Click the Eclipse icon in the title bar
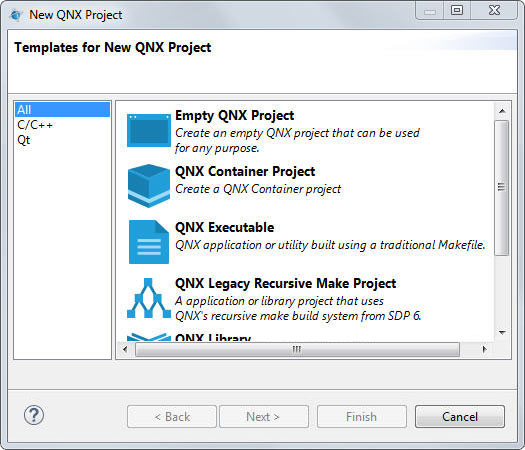The height and width of the screenshot is (450, 525). point(15,15)
